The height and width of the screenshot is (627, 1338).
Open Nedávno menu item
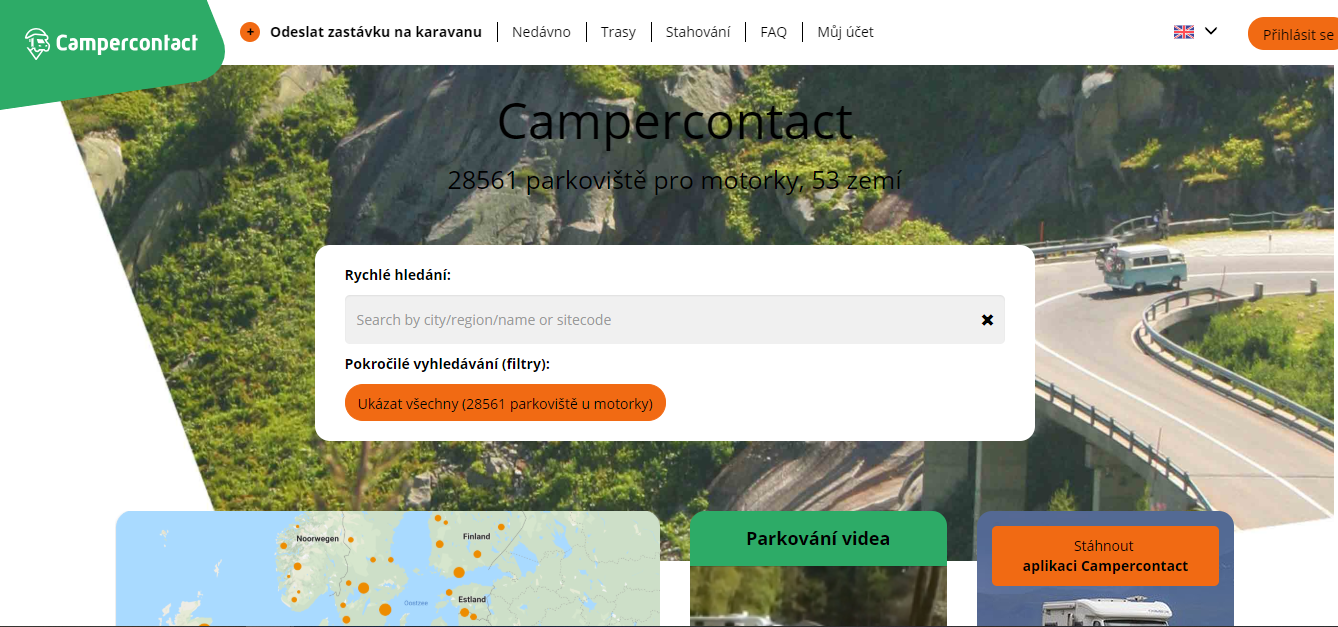coord(541,32)
